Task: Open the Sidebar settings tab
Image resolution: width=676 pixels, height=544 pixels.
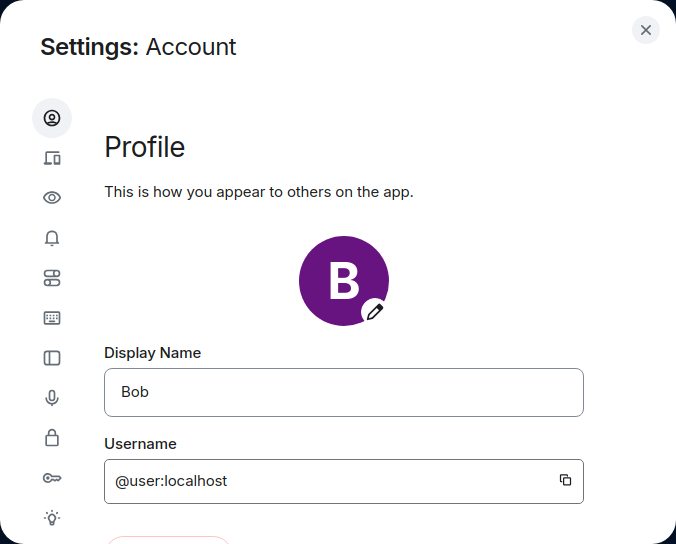Action: pos(52,358)
